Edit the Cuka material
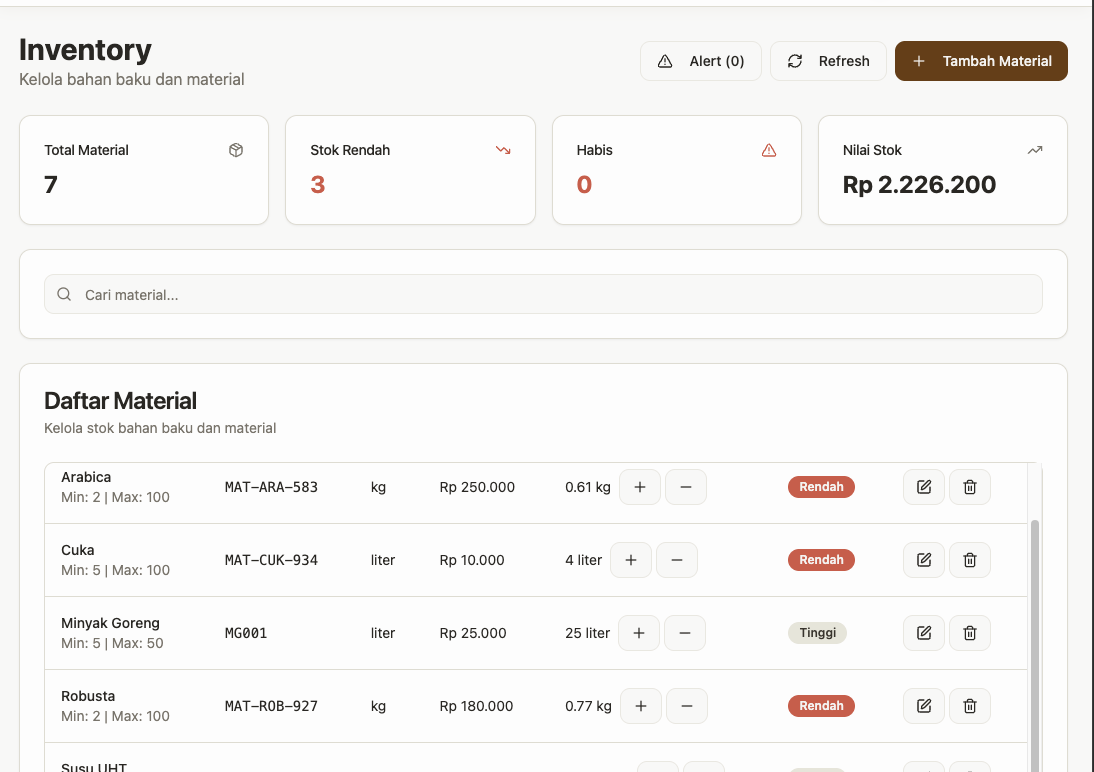Image resolution: width=1094 pixels, height=772 pixels. coord(924,560)
